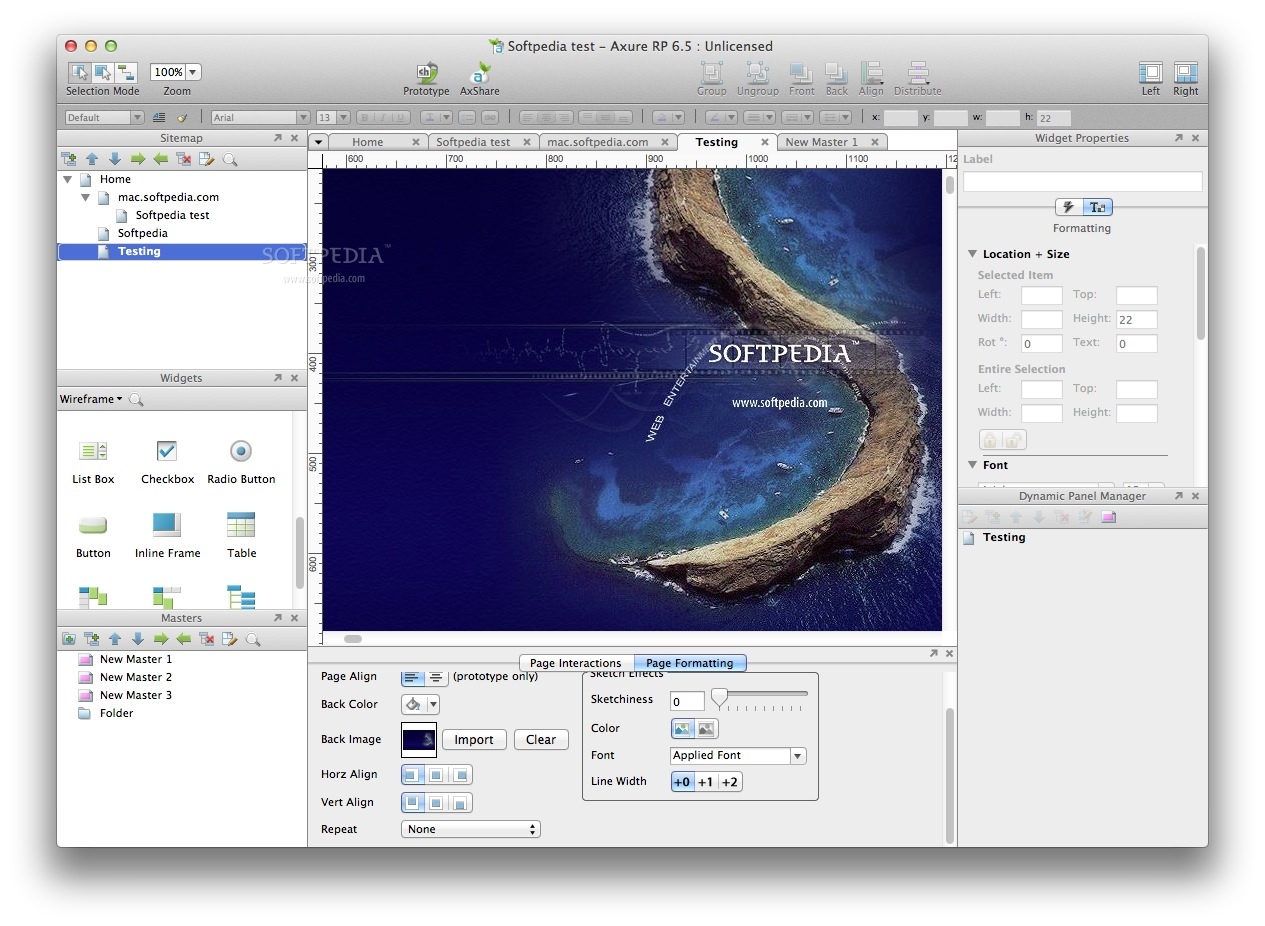Collapse the mac.softpedia.com tree node

[85, 198]
